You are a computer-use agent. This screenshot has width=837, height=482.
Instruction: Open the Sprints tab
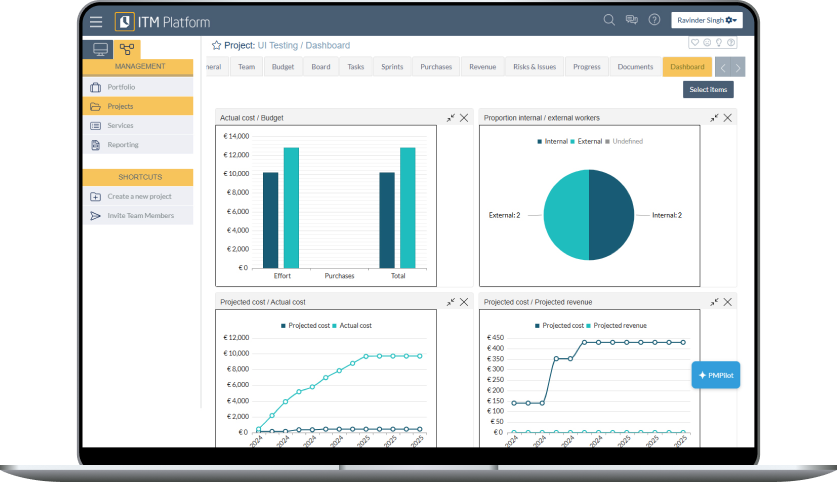coord(392,67)
